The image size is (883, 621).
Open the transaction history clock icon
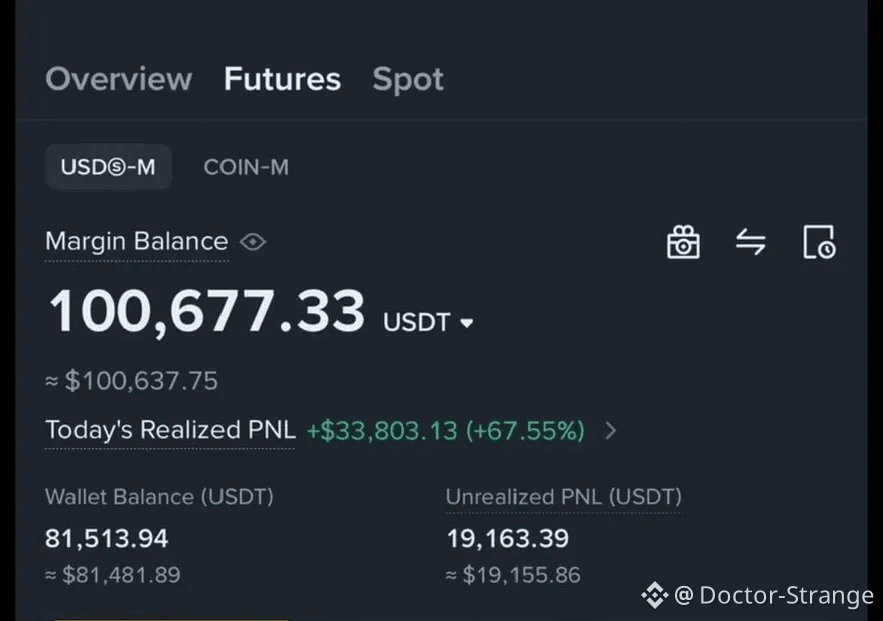pyautogui.click(x=819, y=242)
